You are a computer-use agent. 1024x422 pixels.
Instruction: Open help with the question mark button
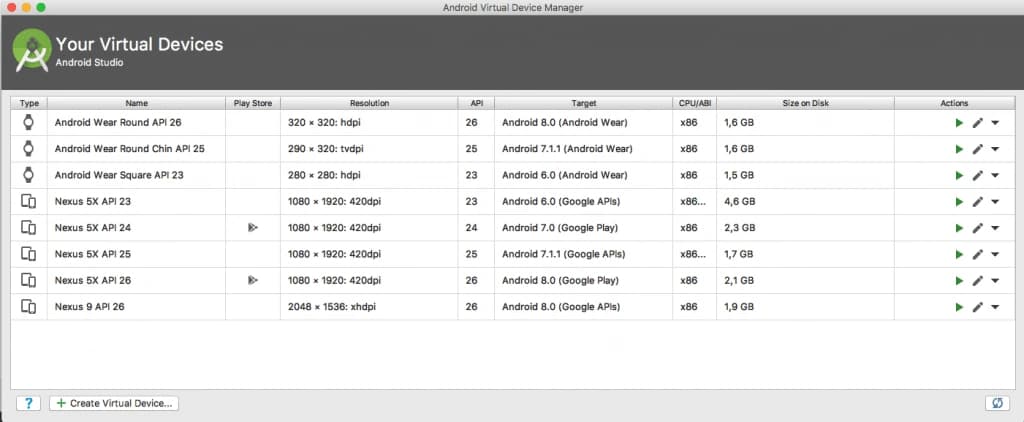28,403
